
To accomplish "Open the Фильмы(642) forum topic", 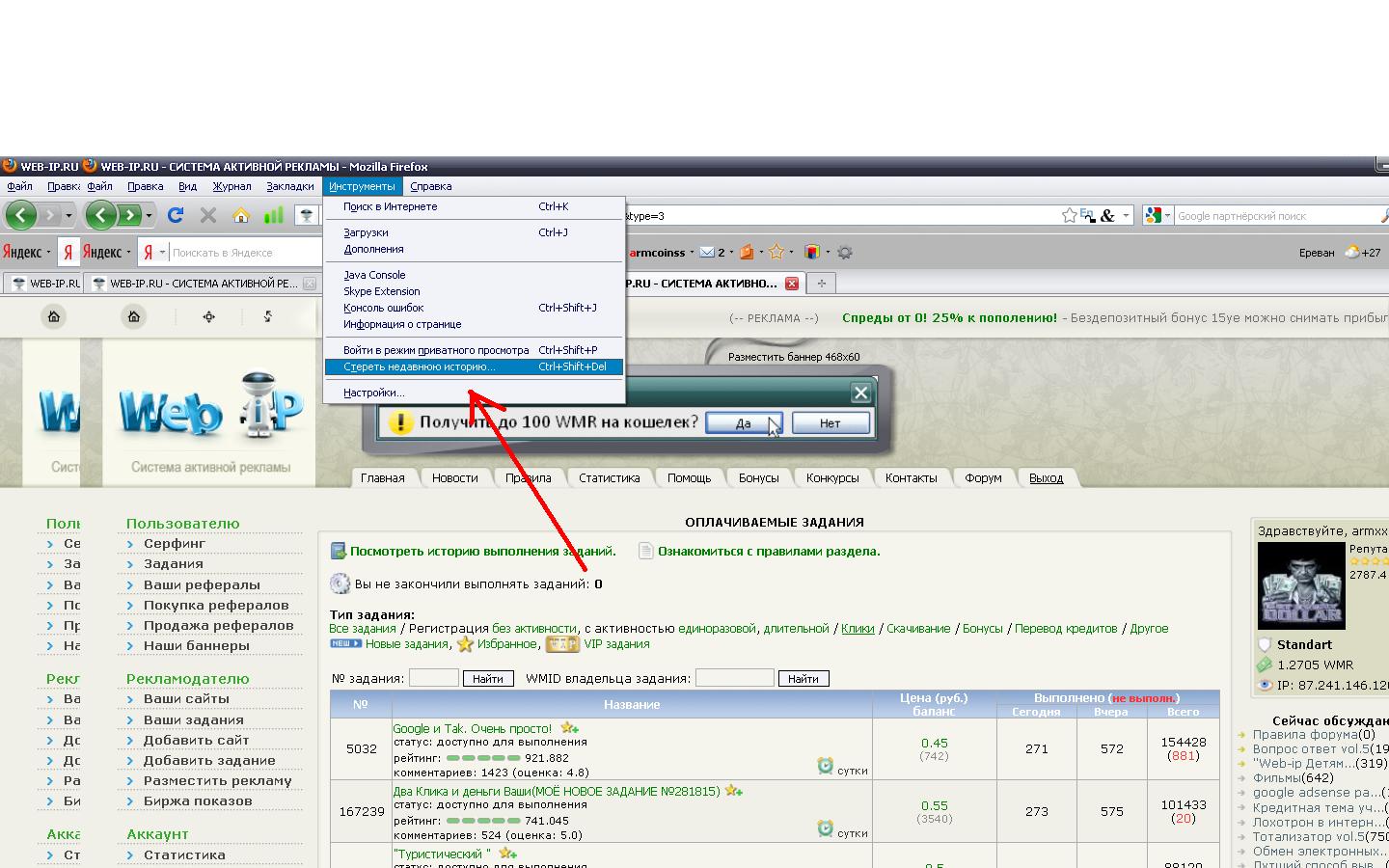I will pos(1293,777).
